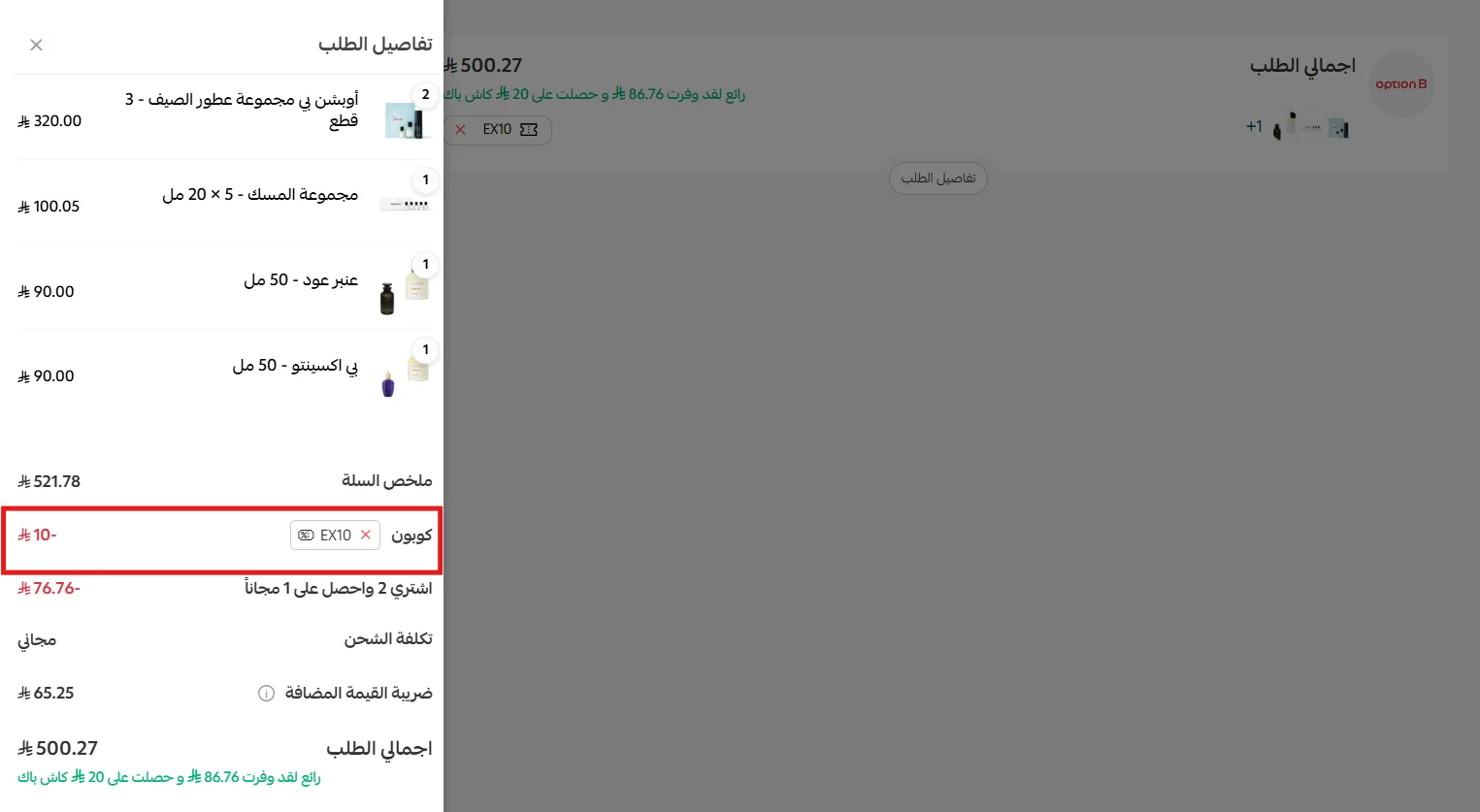Viewport: 1480px width, 812px height.
Task: Click the product name 'مجموعة المسك - 5 × 20 مل'
Action: pyautogui.click(x=260, y=195)
